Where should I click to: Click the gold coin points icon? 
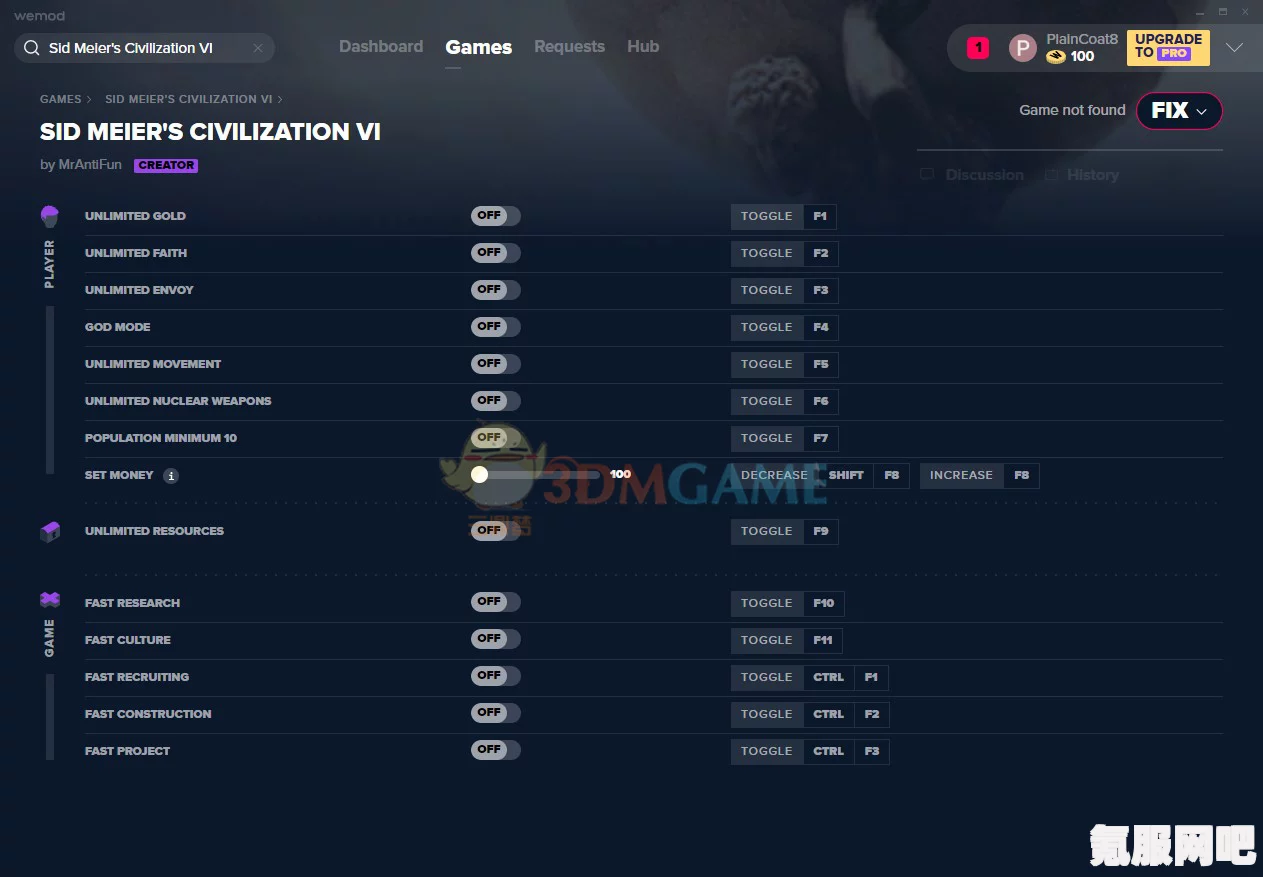point(1056,57)
